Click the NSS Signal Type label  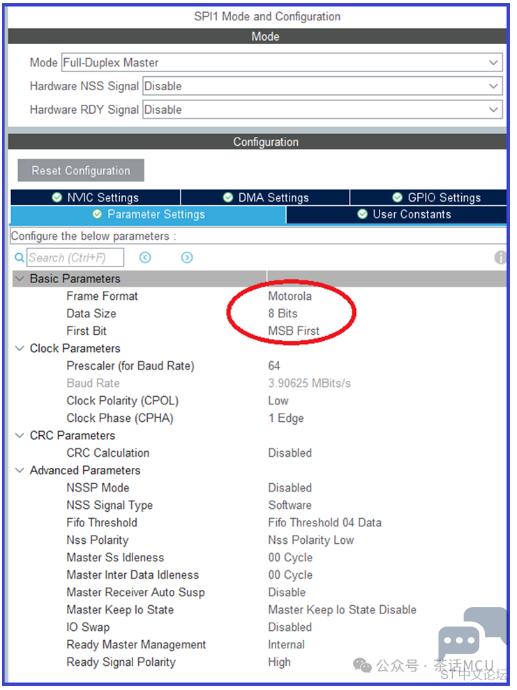[x=110, y=505]
